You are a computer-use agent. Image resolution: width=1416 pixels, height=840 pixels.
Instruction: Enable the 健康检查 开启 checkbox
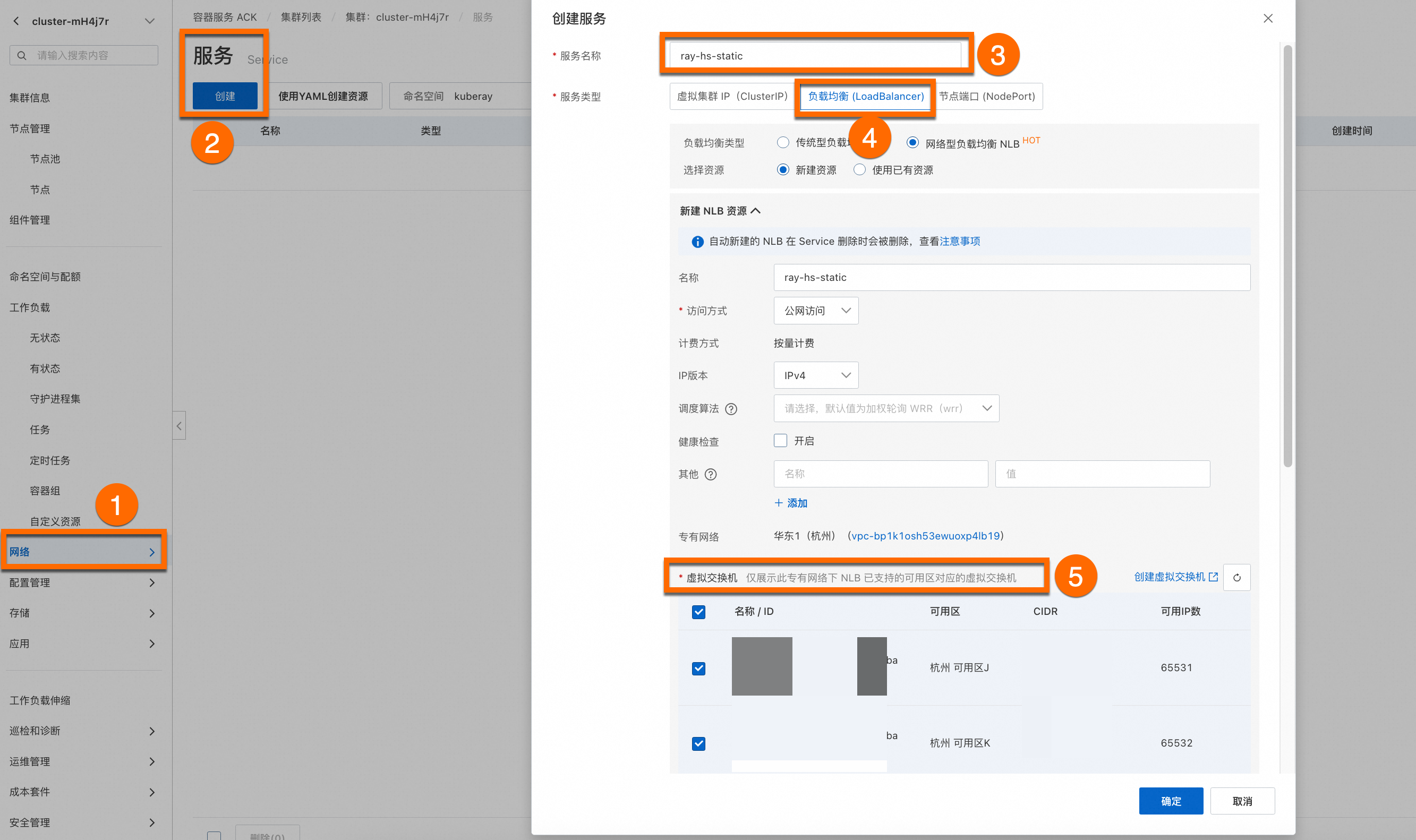pos(780,441)
